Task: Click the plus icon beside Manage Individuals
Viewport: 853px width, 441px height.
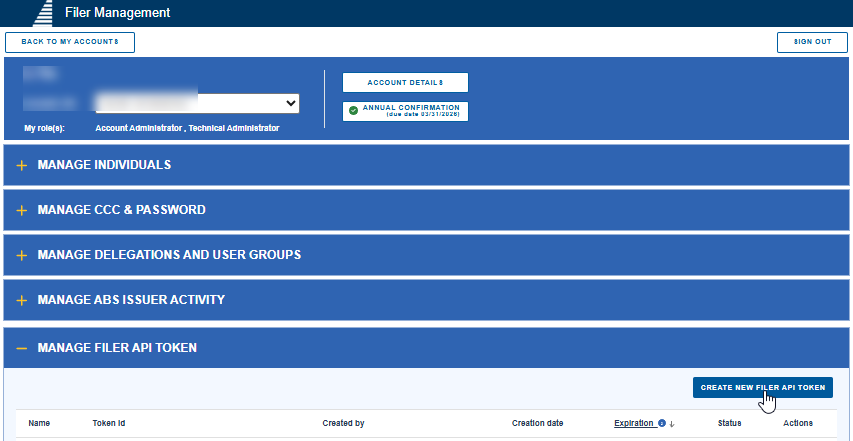Action: 22,165
